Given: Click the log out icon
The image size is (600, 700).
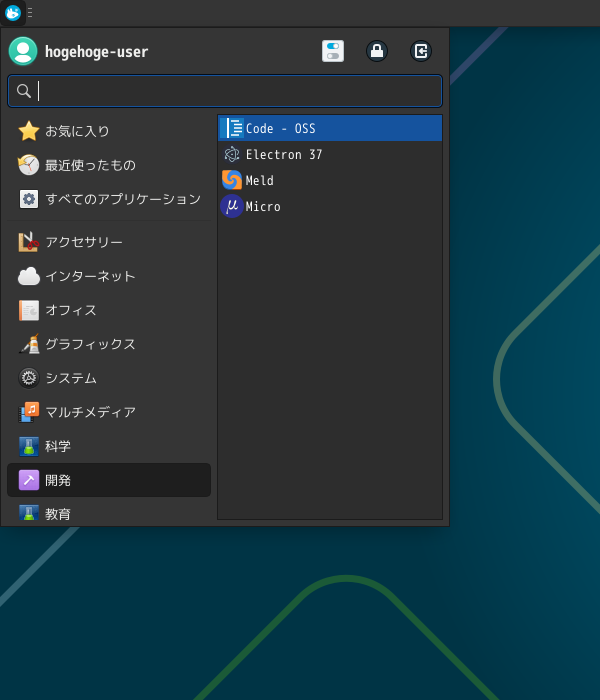Looking at the screenshot, I should click(x=421, y=51).
